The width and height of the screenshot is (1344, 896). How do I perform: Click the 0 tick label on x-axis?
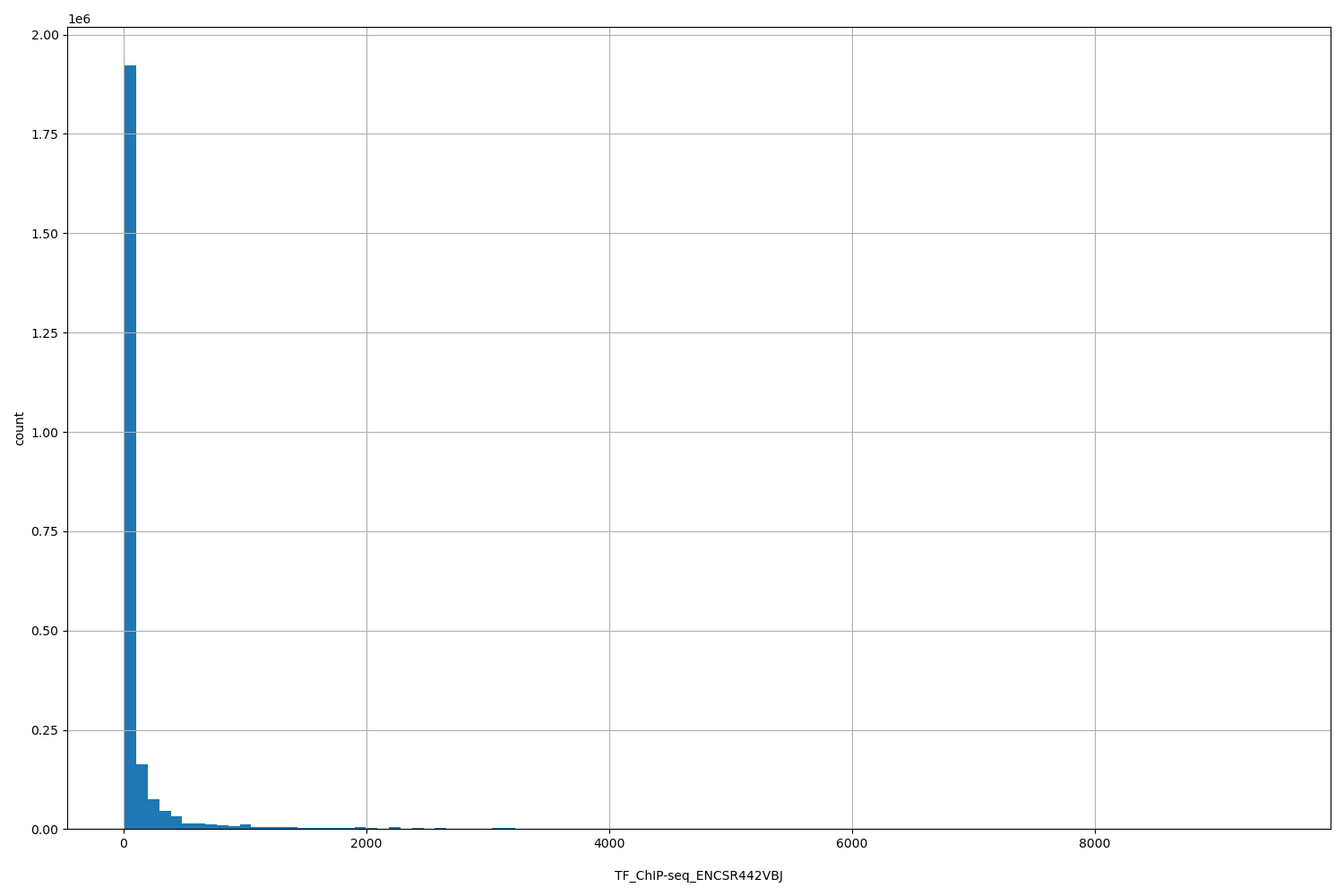pos(125,842)
